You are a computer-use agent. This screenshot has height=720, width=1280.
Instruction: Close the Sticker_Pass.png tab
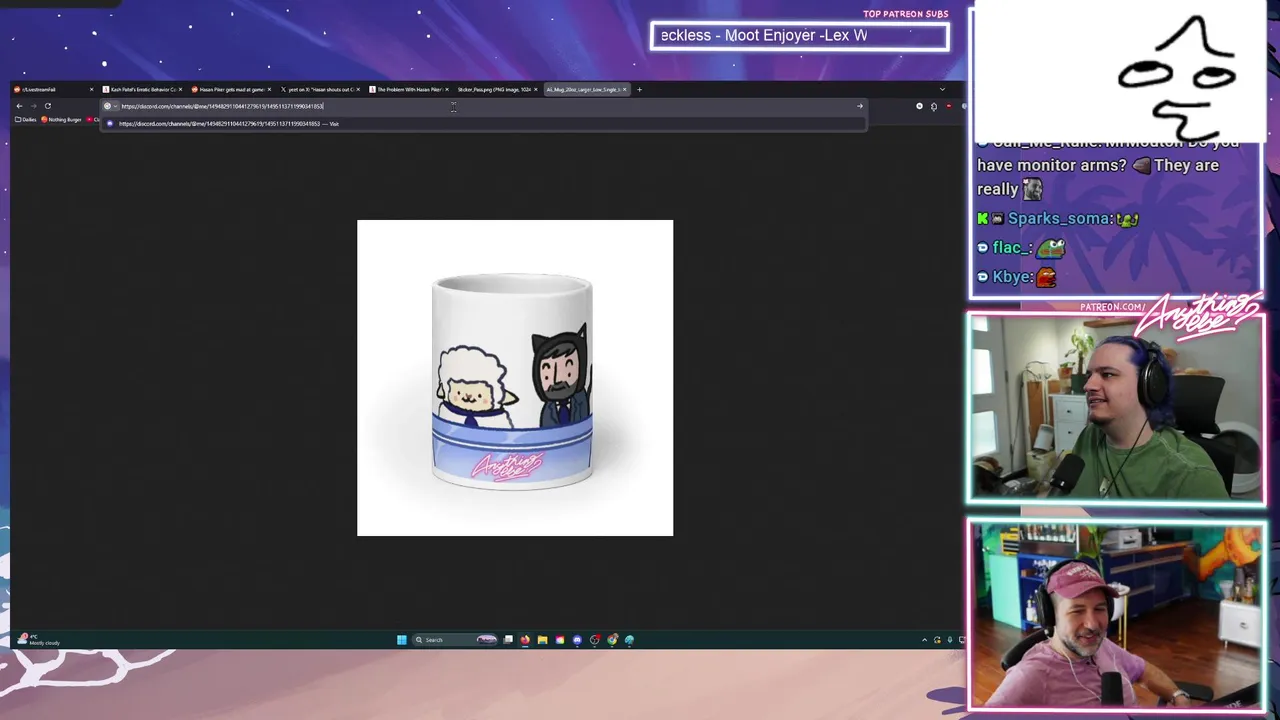point(536,89)
